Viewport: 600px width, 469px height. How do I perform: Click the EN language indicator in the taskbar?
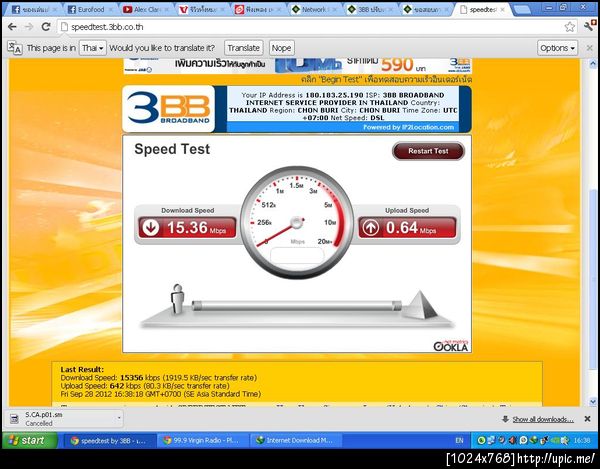459,440
